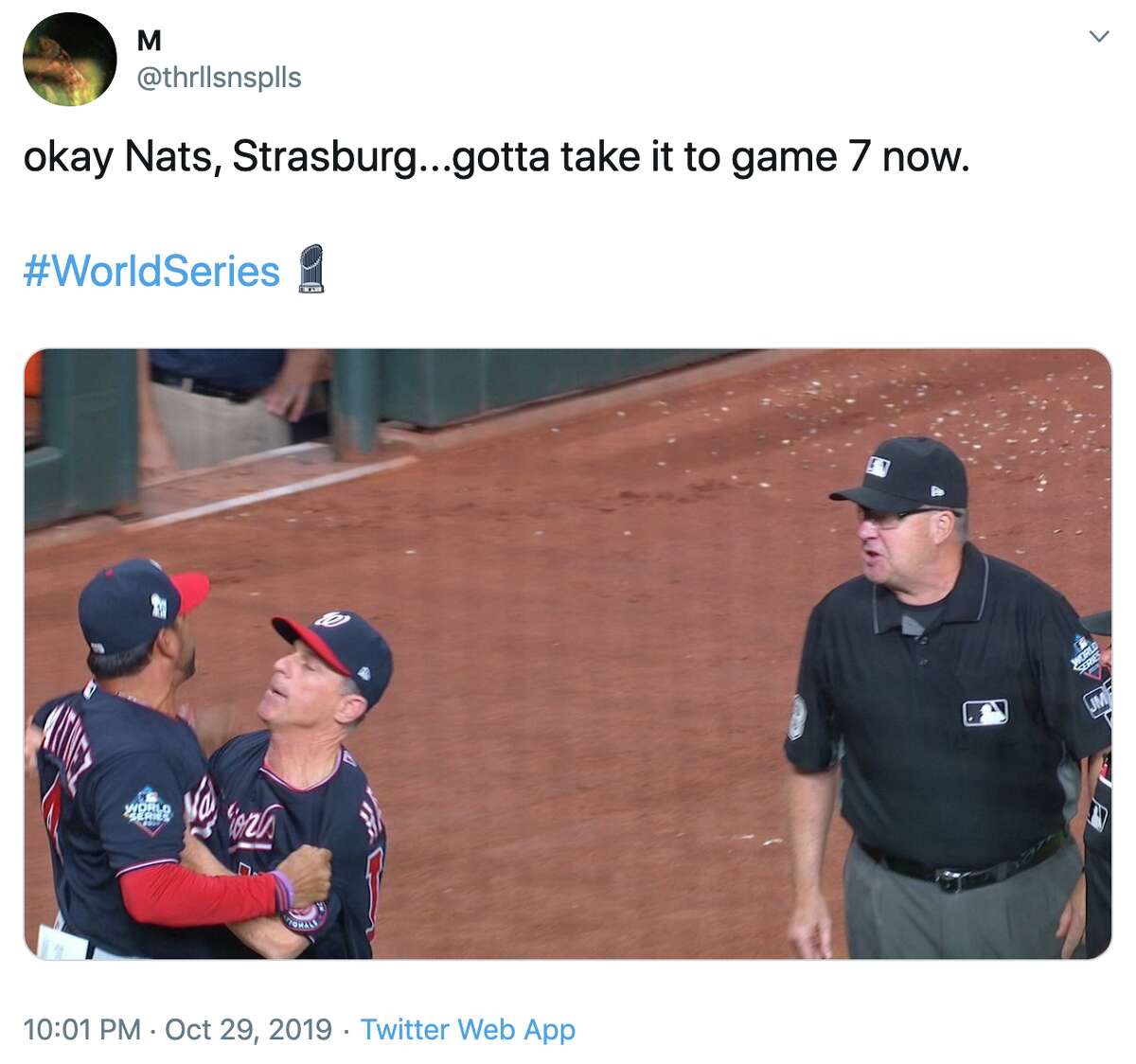
Task: Click the downward chevron at top right
Action: pos(1098,36)
